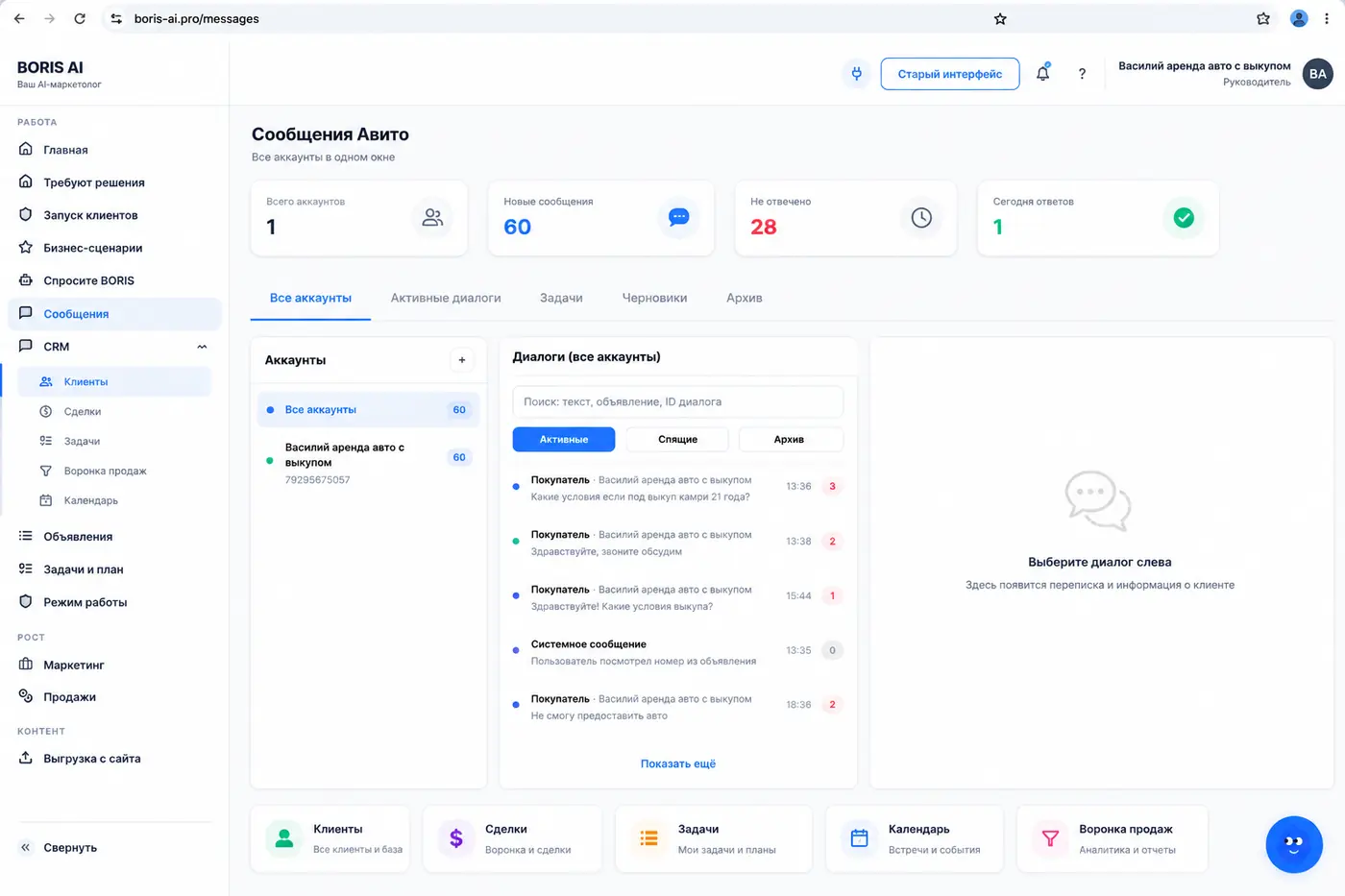Viewport: 1345px width, 896px height.
Task: Click the calendar icon beside Календарь in sidebar
Action: point(45,500)
